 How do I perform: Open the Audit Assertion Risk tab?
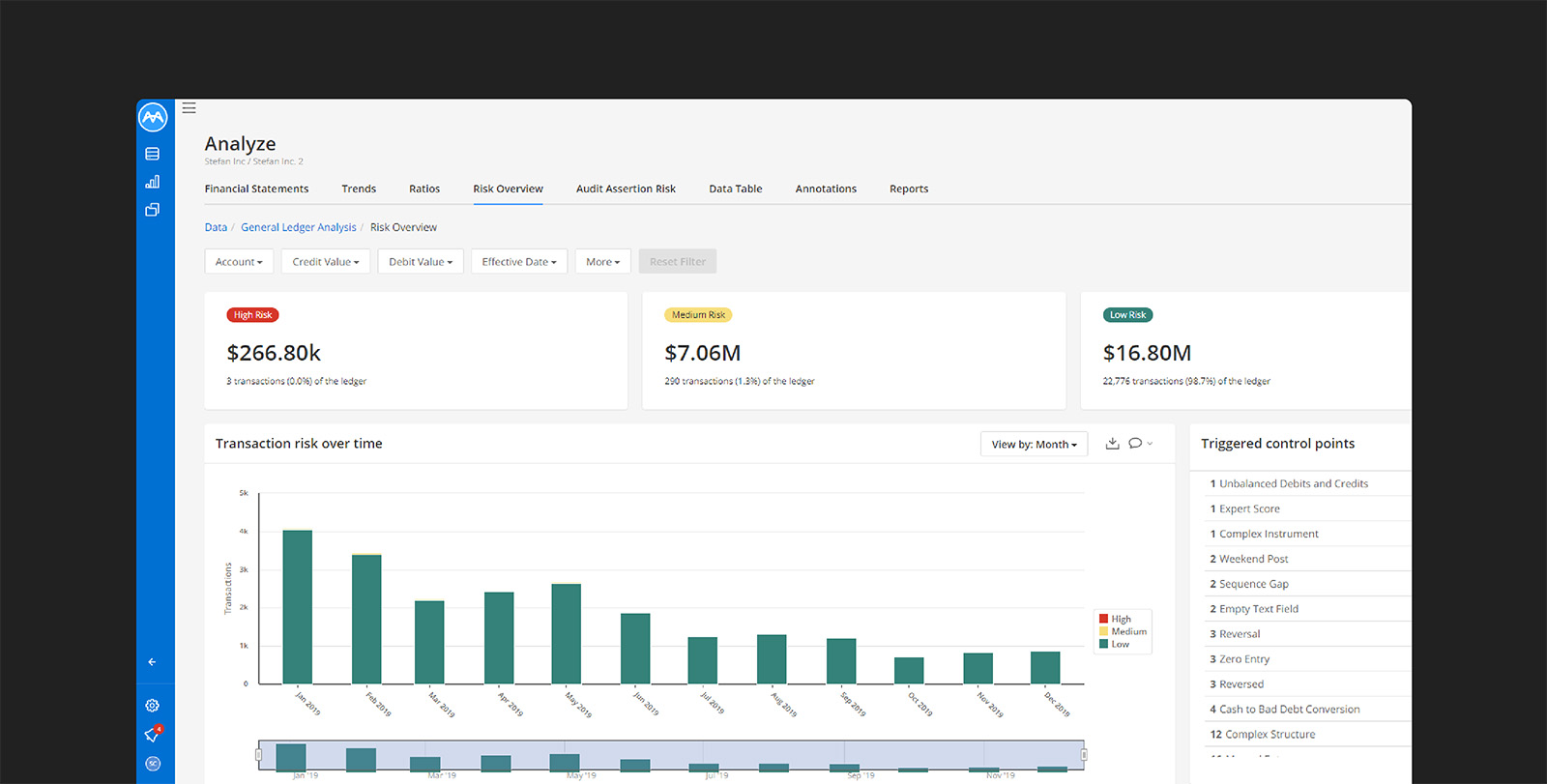(x=626, y=189)
